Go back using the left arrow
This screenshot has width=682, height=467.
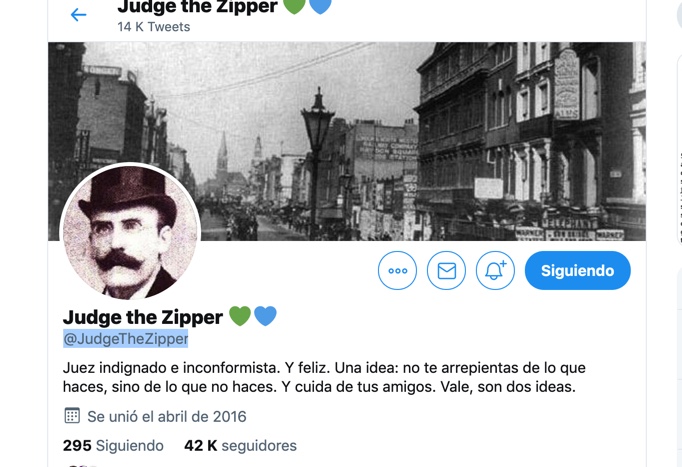(x=78, y=15)
